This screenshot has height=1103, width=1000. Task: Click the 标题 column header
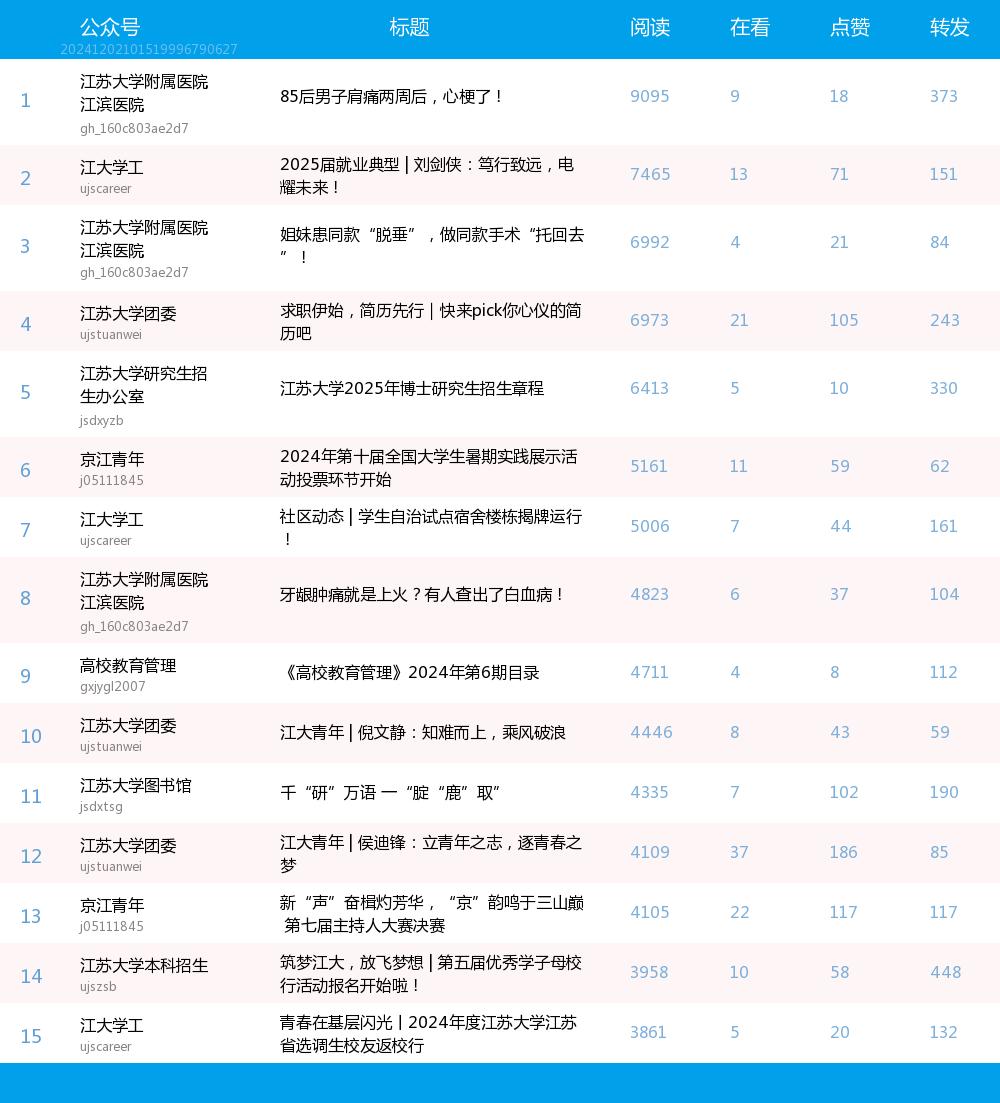[x=409, y=28]
